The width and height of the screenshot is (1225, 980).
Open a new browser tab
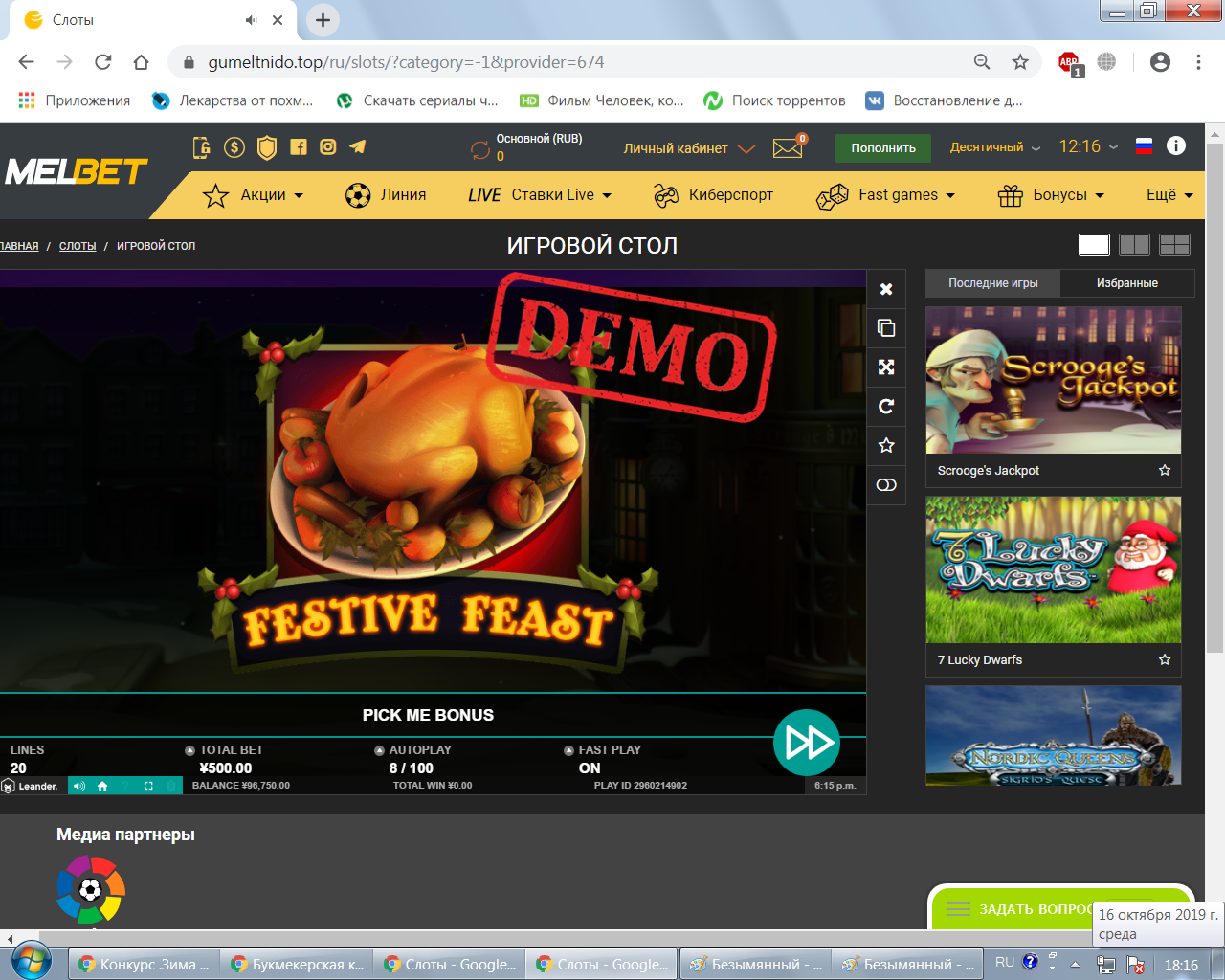(x=323, y=19)
